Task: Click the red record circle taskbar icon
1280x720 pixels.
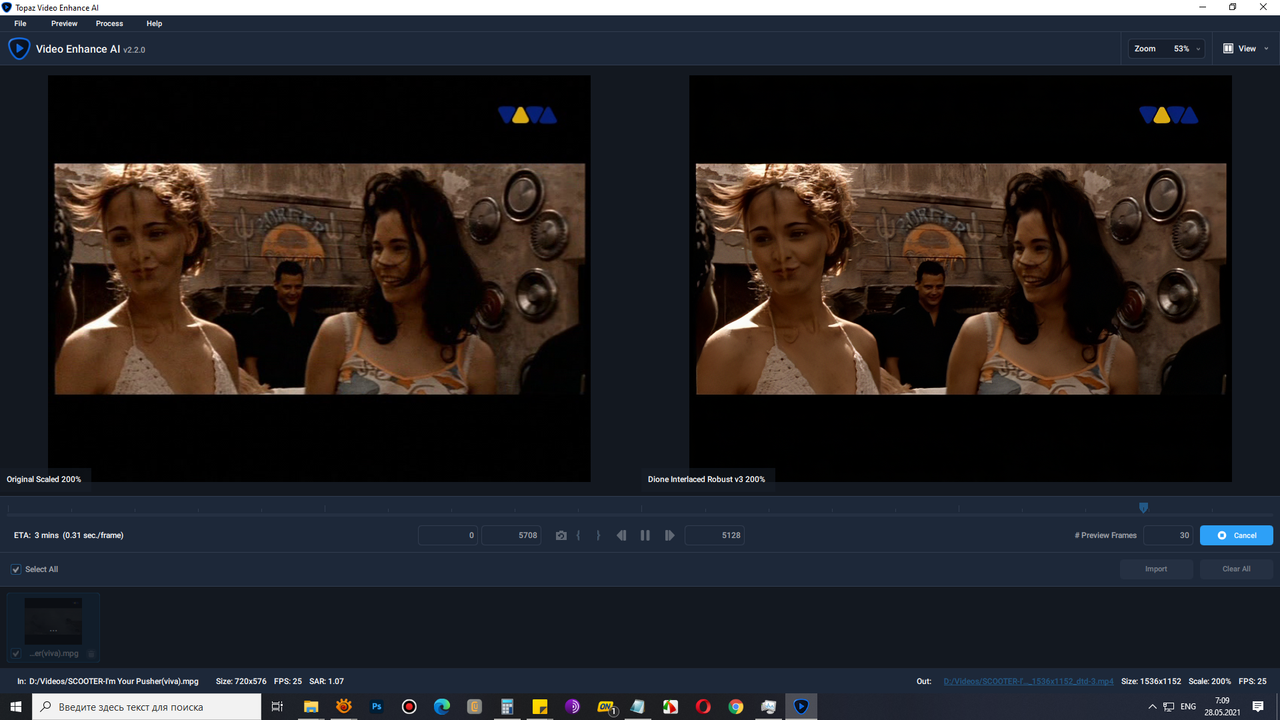Action: pyautogui.click(x=409, y=706)
